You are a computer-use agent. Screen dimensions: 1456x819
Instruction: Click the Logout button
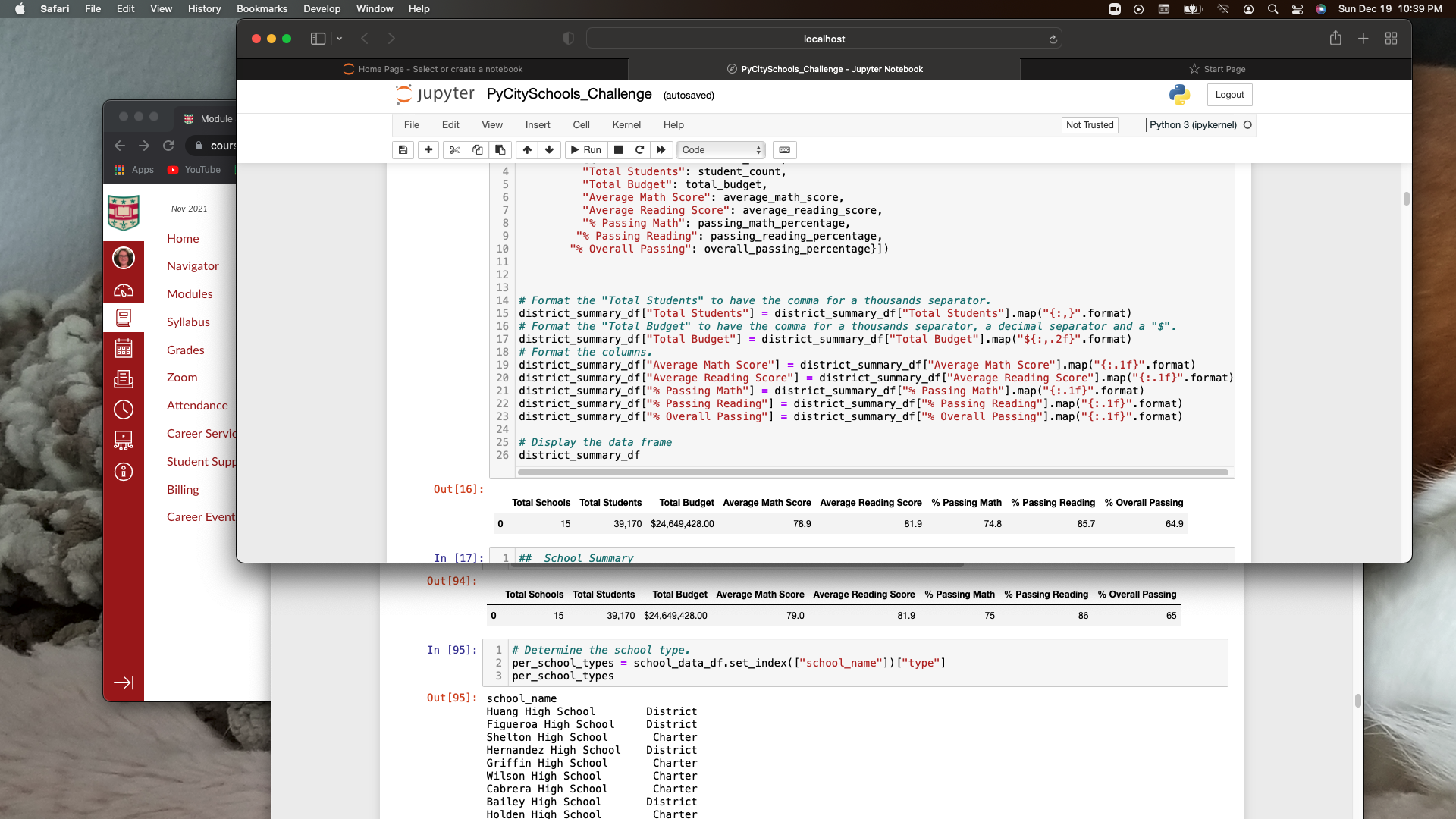[x=1229, y=95]
